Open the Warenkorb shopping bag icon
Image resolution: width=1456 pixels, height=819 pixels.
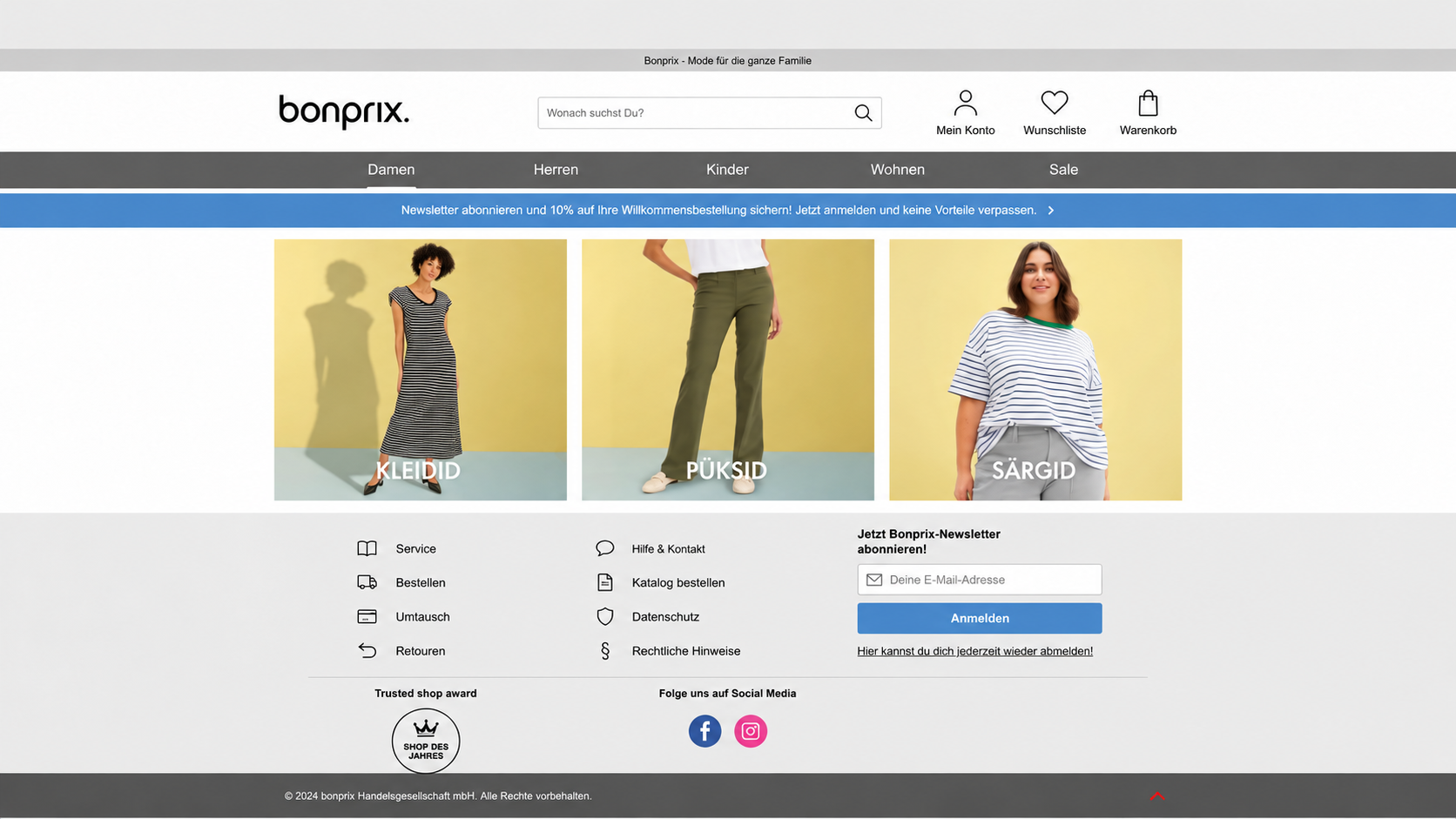[1148, 103]
